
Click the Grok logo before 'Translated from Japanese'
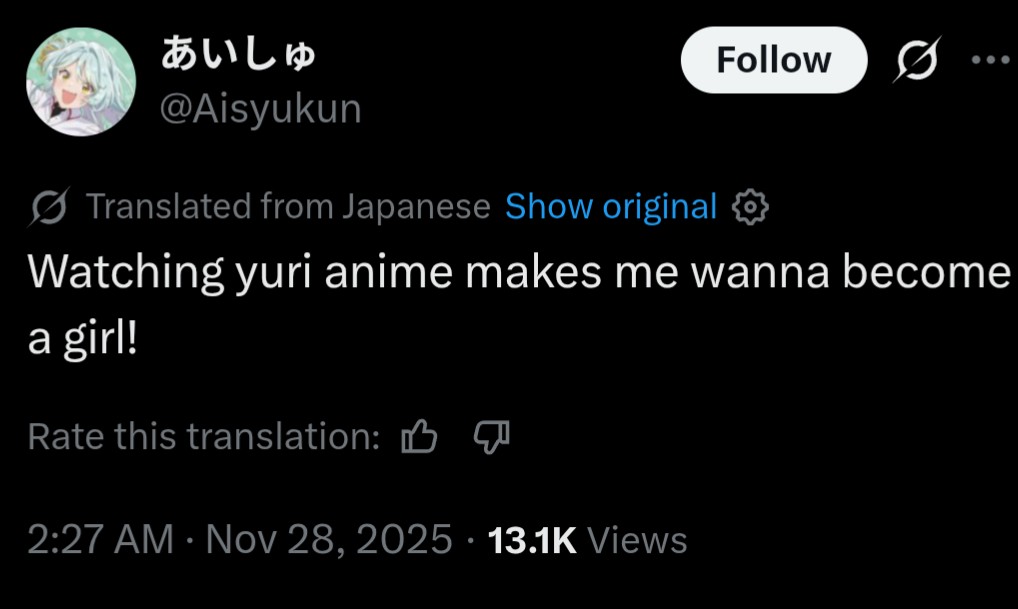(50, 207)
